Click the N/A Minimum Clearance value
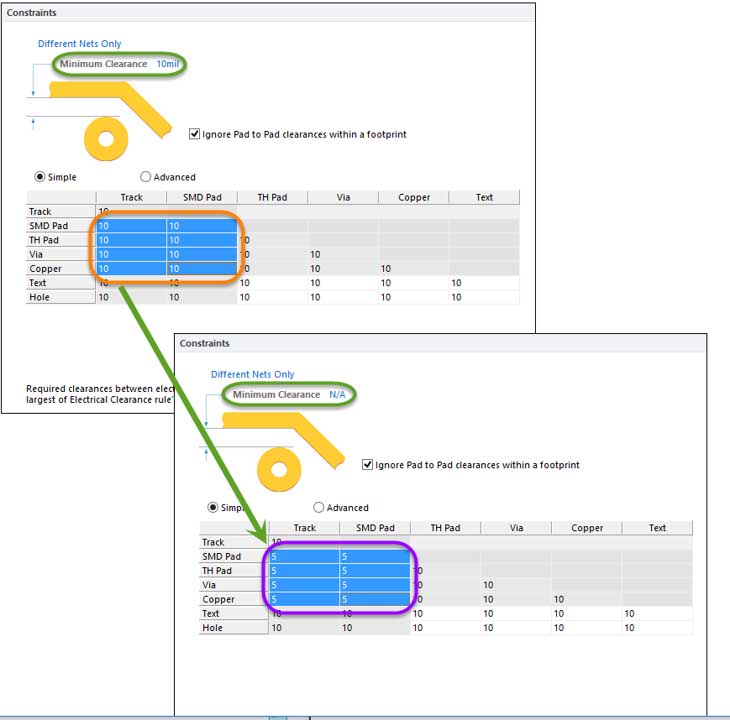730x720 pixels. (339, 395)
